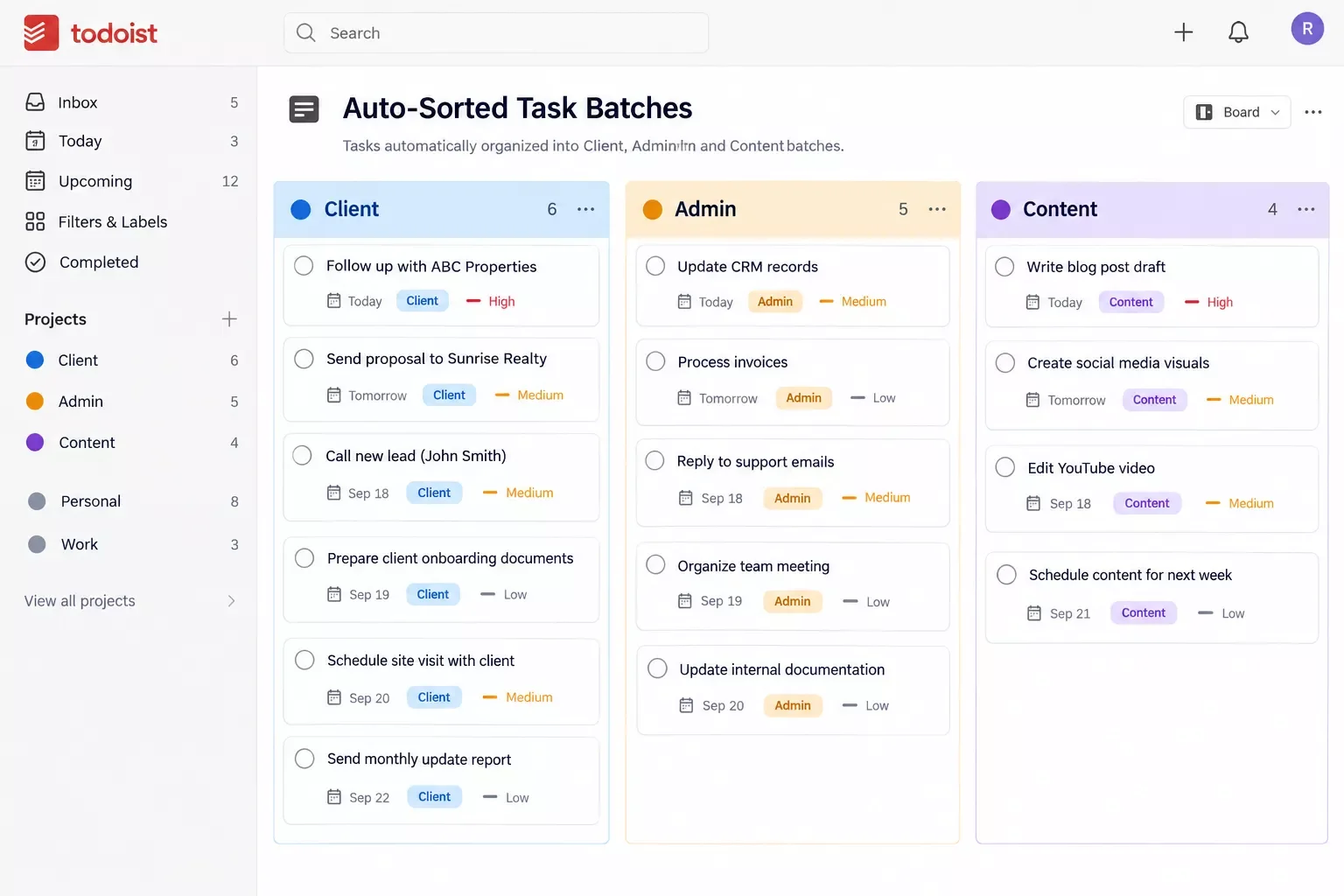Click Client label on Send monthly update report
Screen dimensions: 1344x896
434,797
